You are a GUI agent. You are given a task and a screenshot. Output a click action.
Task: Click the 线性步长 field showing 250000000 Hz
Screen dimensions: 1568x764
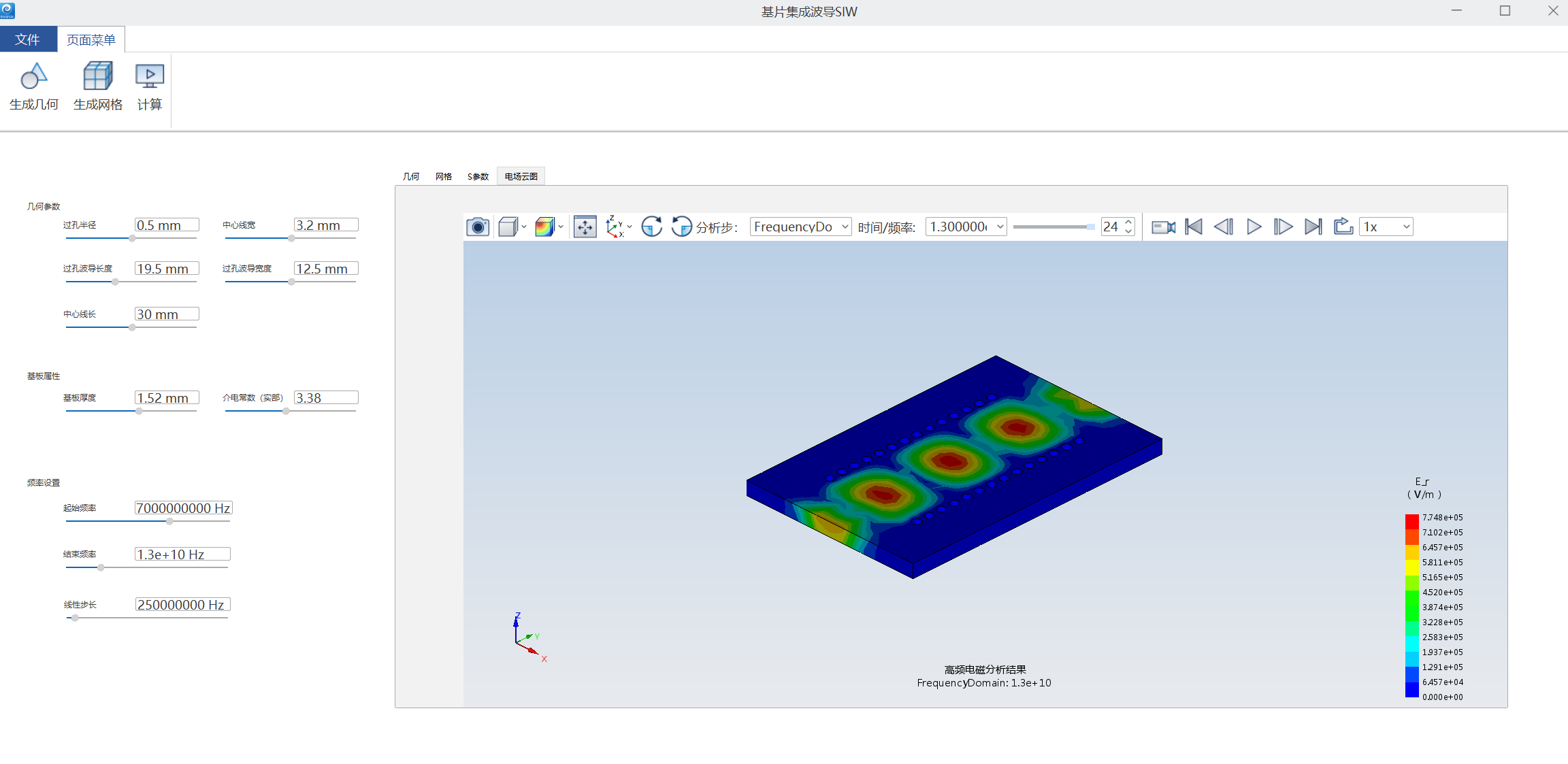pos(182,605)
